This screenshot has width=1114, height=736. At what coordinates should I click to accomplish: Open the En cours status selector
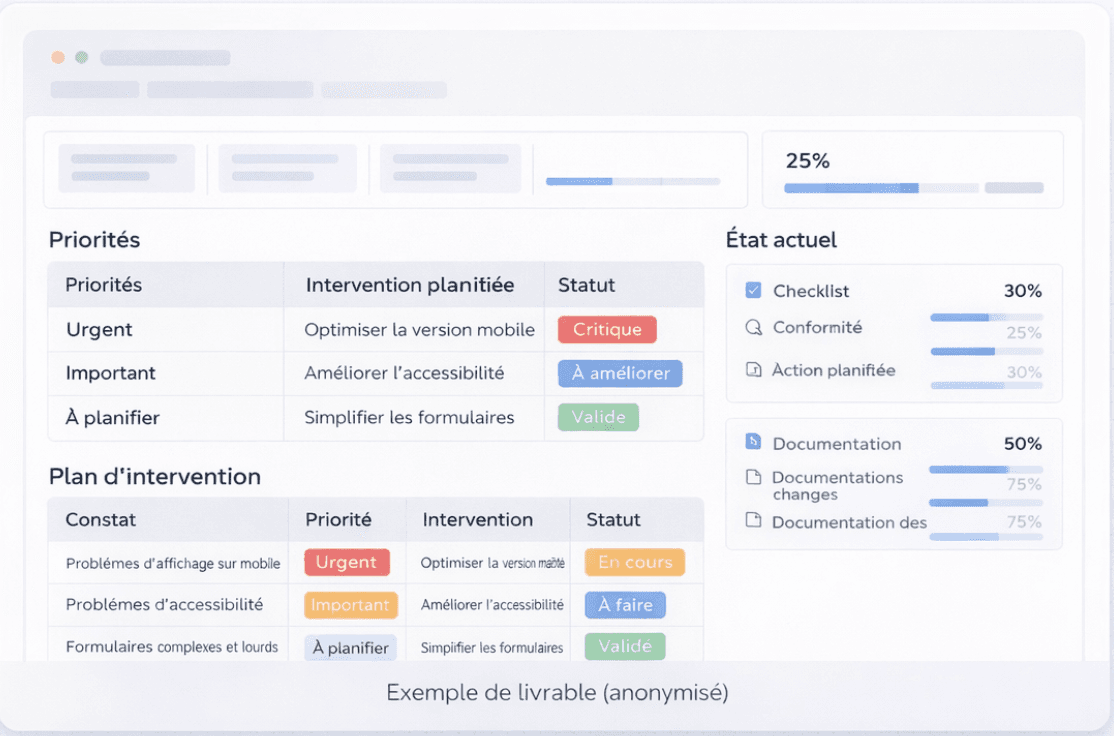point(635,562)
